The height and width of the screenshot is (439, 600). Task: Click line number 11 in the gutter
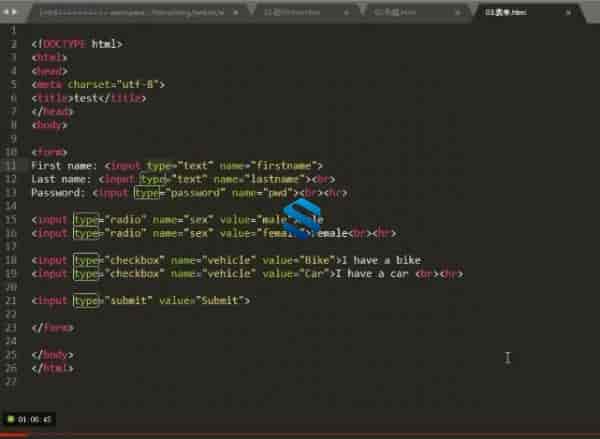(x=11, y=164)
